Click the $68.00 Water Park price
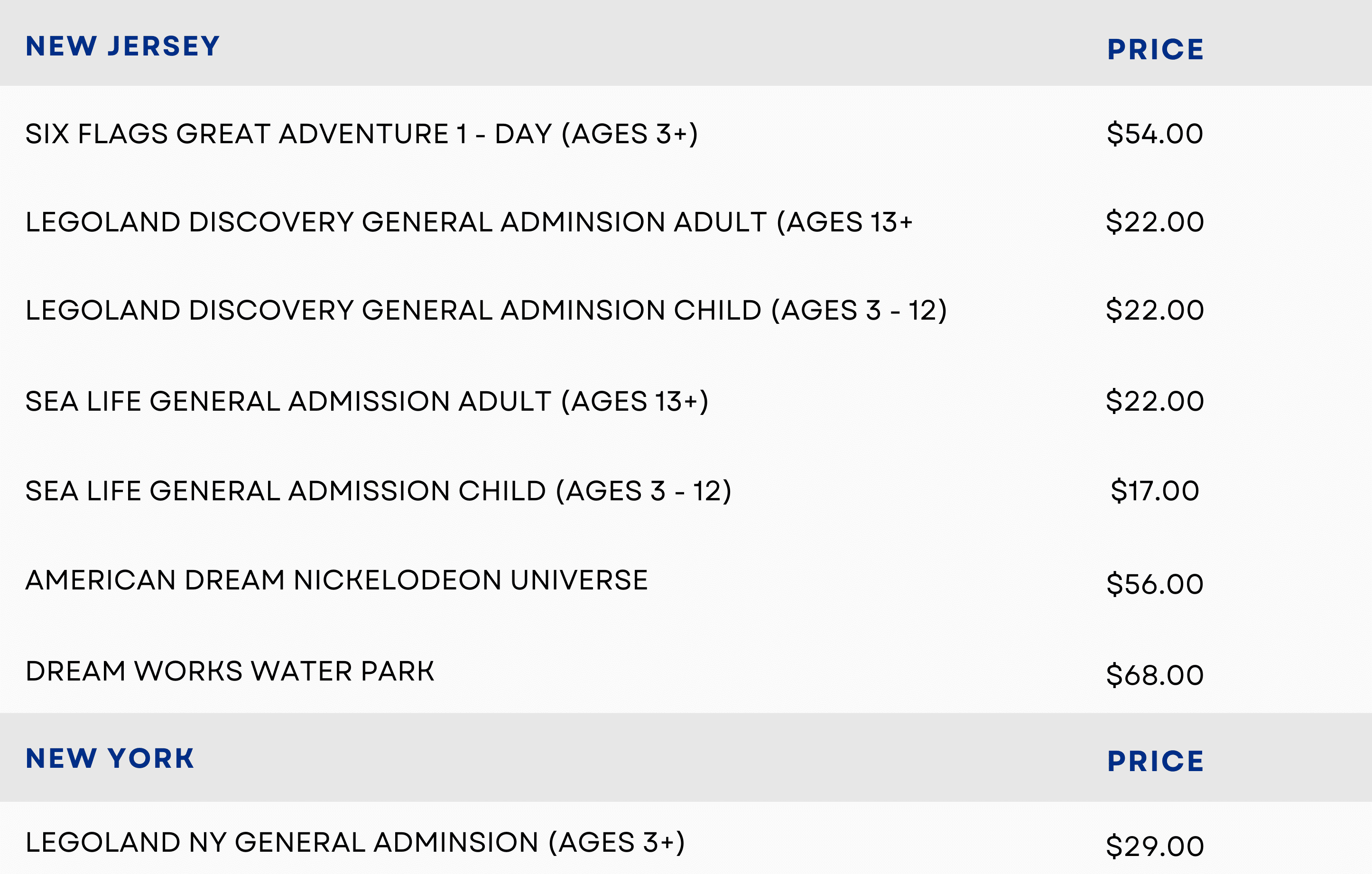The height and width of the screenshot is (874, 1372). click(x=1154, y=675)
